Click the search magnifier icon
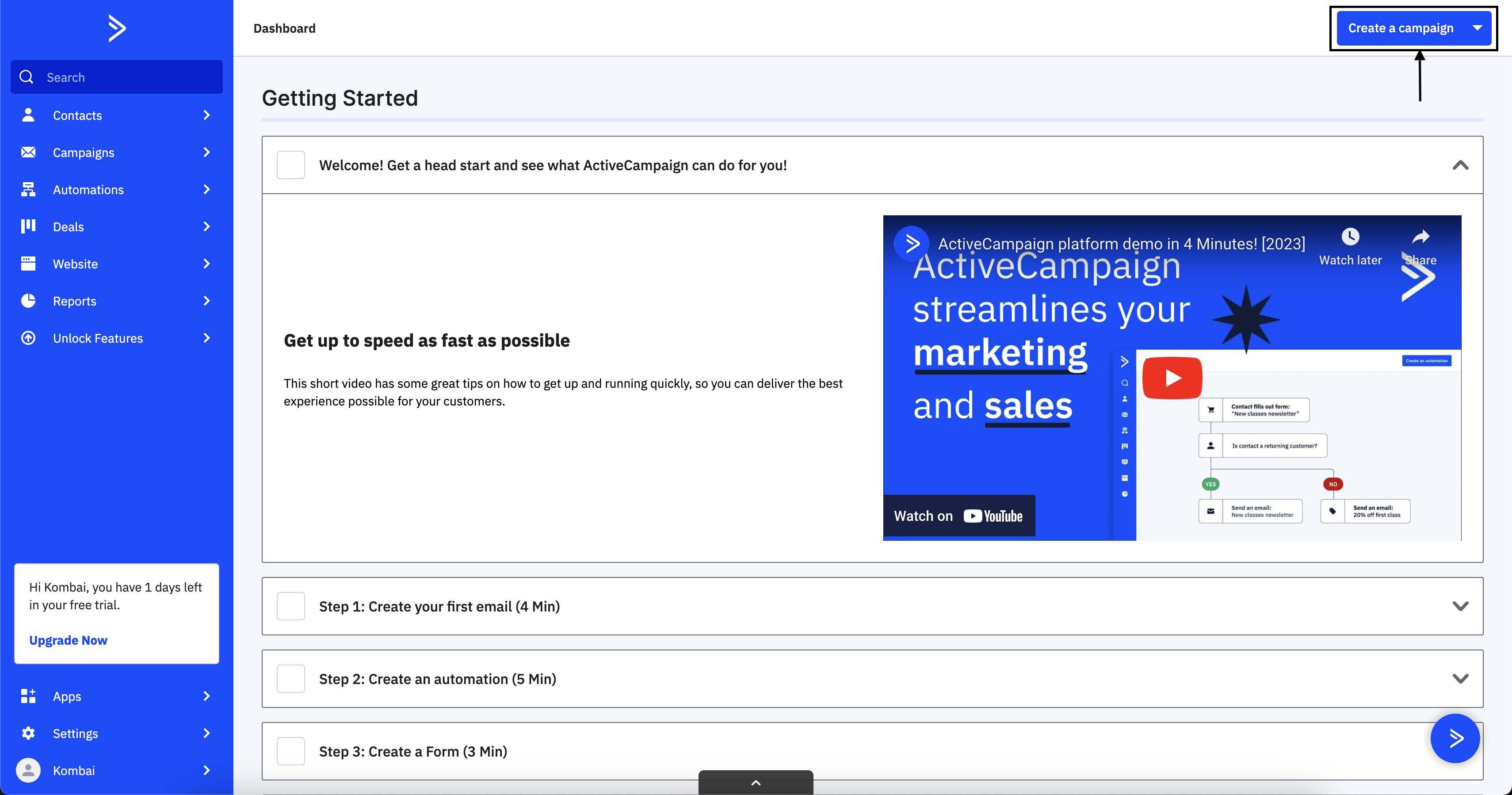This screenshot has height=795, width=1512. (27, 77)
